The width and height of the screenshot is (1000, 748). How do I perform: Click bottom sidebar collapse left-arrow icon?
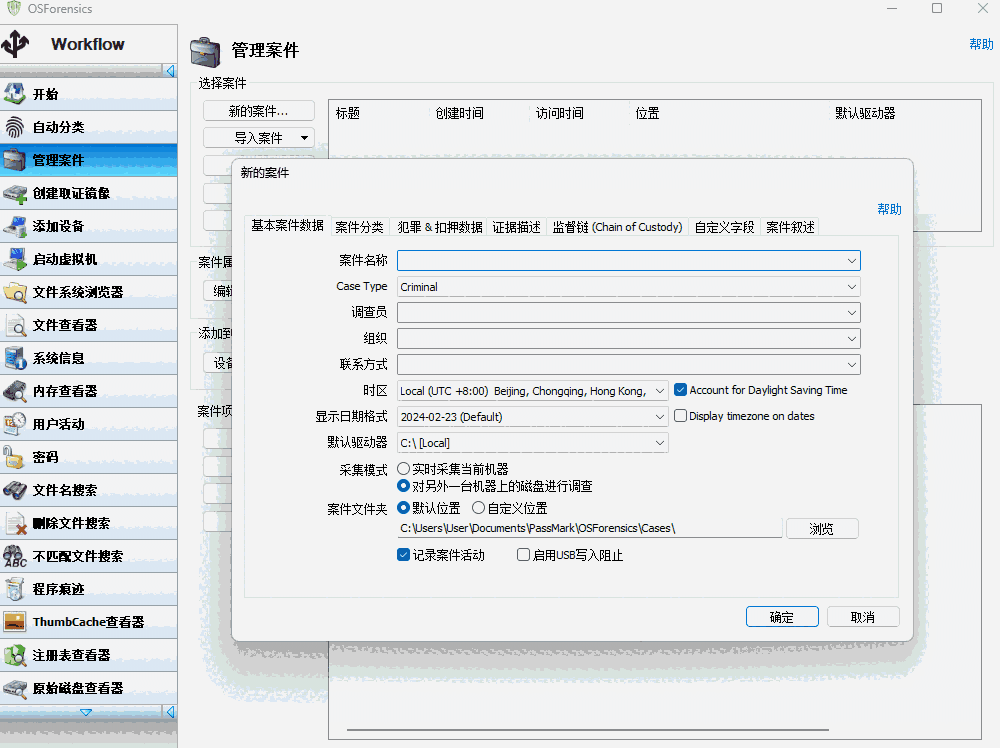click(x=170, y=712)
